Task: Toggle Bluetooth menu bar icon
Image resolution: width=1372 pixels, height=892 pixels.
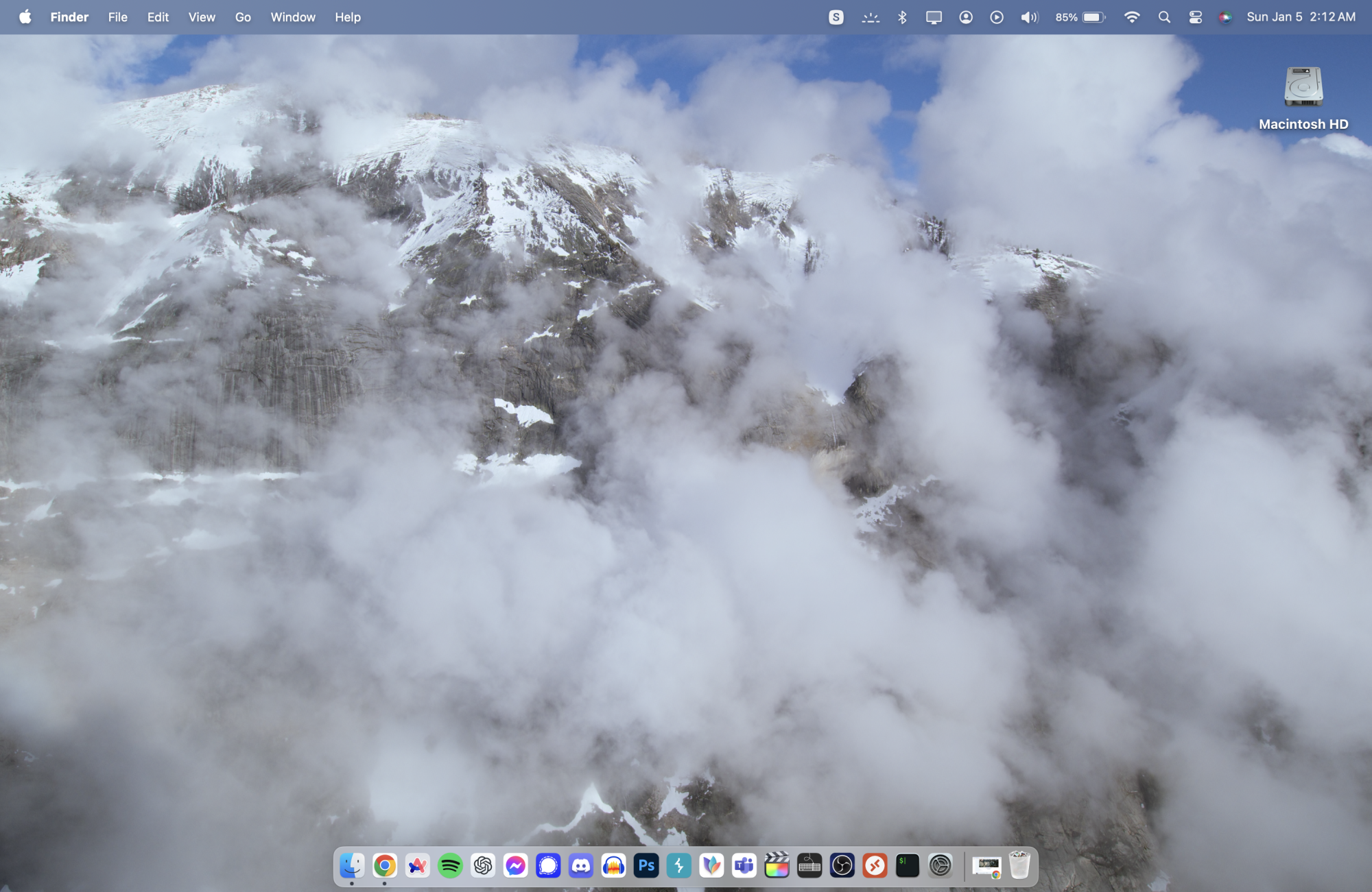Action: 902,17
